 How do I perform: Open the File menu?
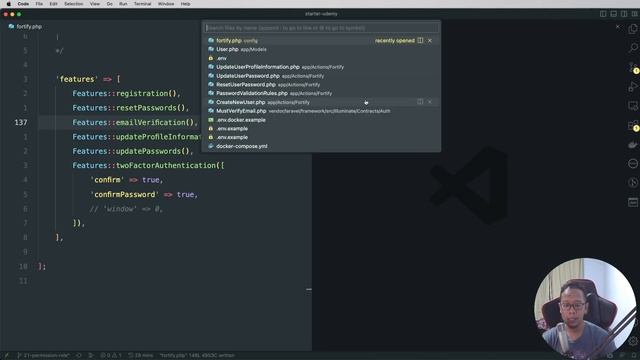(x=39, y=4)
